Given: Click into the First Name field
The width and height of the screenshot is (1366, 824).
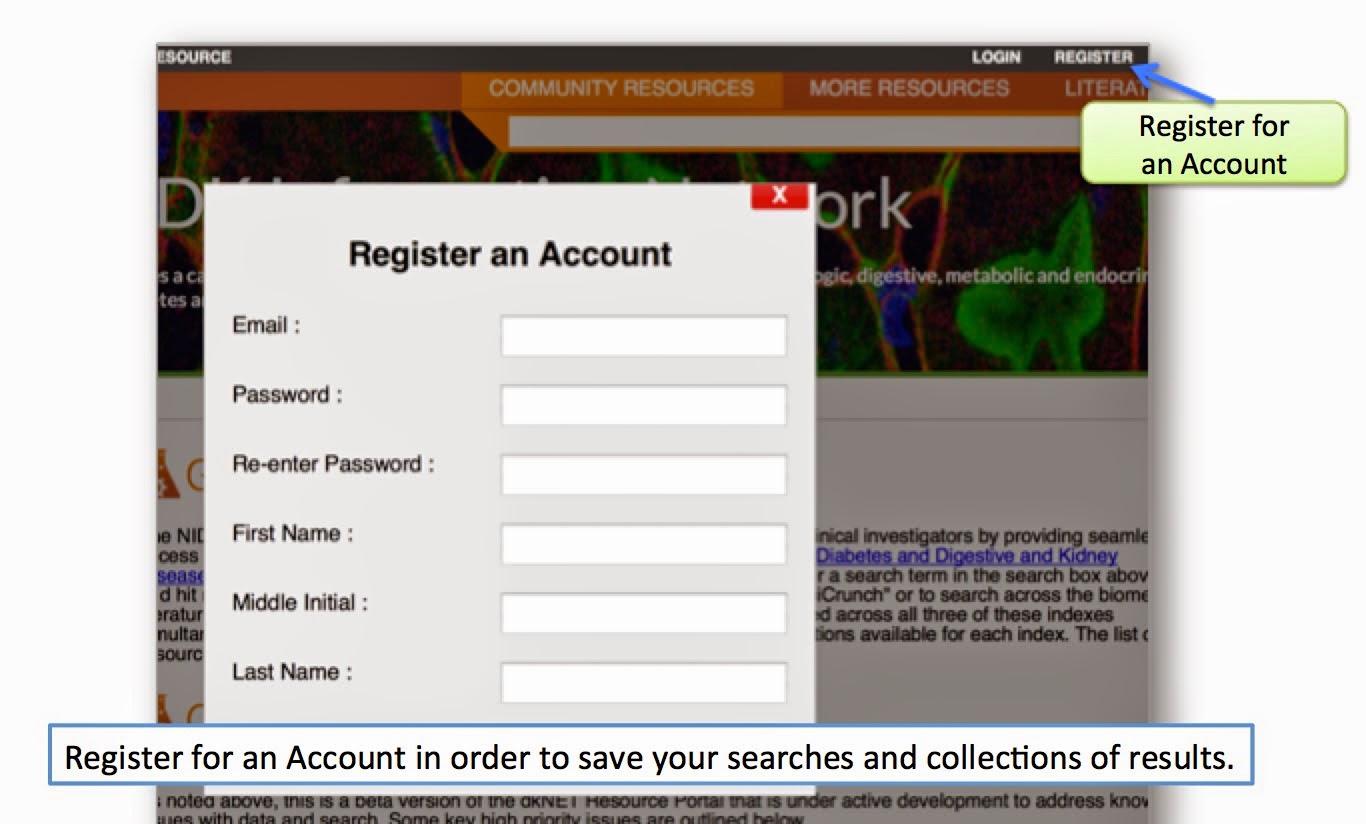Looking at the screenshot, I should coord(644,544).
